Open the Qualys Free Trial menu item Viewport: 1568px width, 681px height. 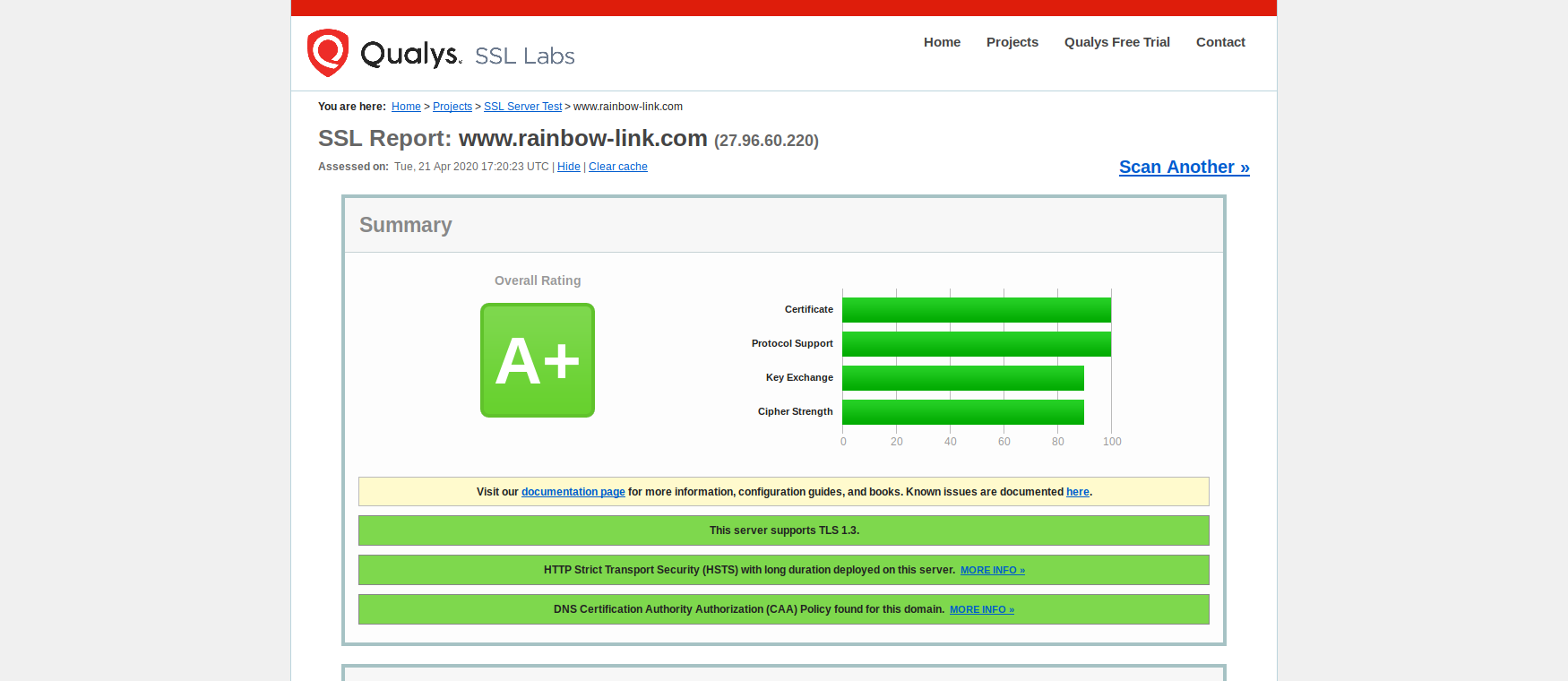[1117, 42]
